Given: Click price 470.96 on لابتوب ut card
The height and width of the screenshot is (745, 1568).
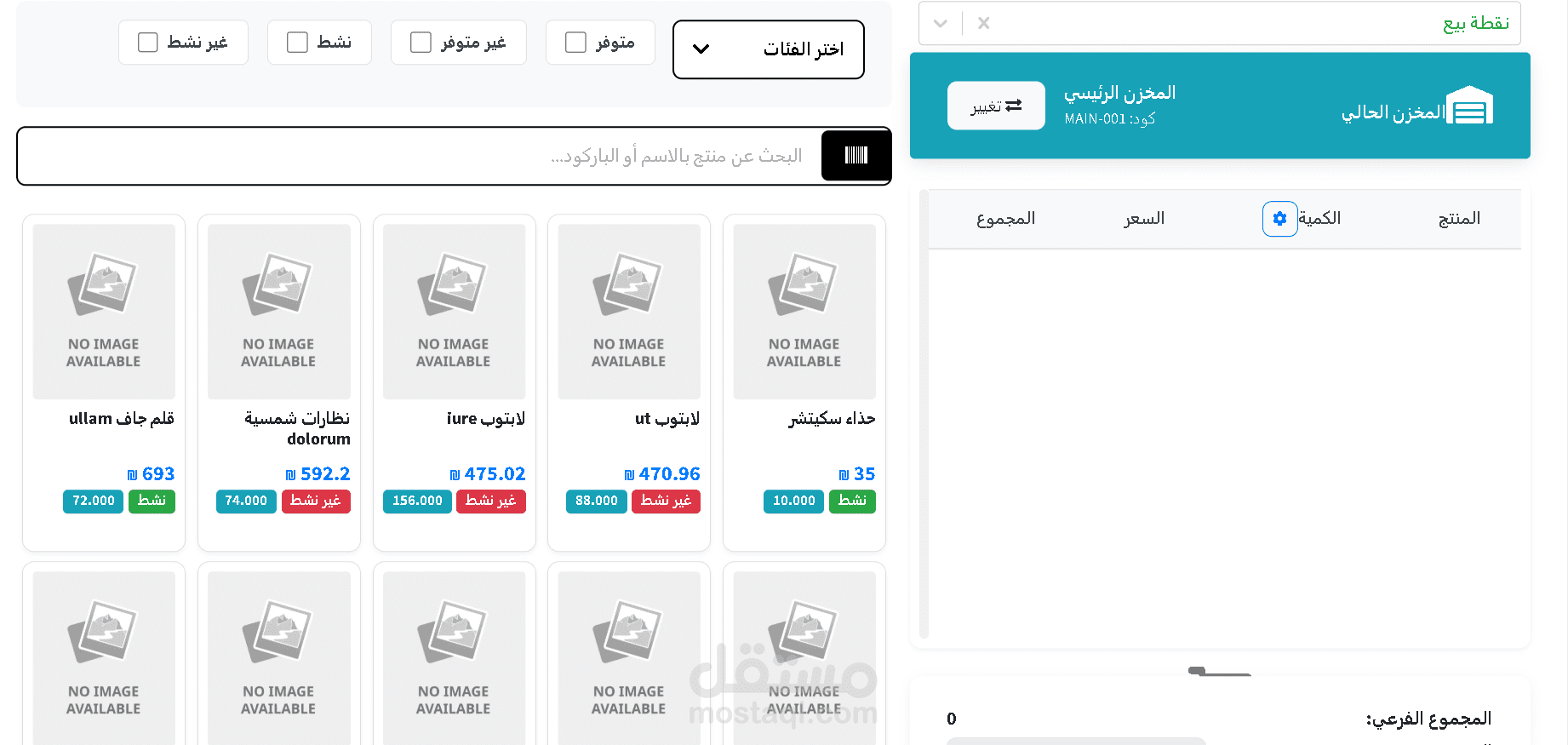Looking at the screenshot, I should (x=661, y=473).
